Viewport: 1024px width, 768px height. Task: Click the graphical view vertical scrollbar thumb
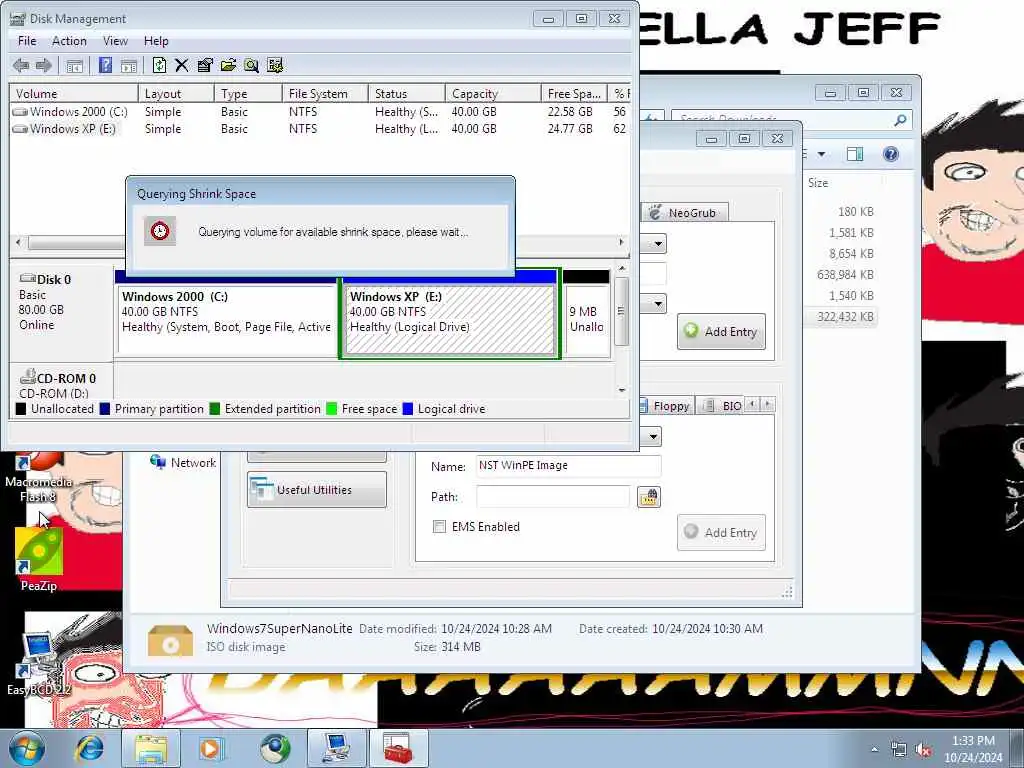coord(622,312)
